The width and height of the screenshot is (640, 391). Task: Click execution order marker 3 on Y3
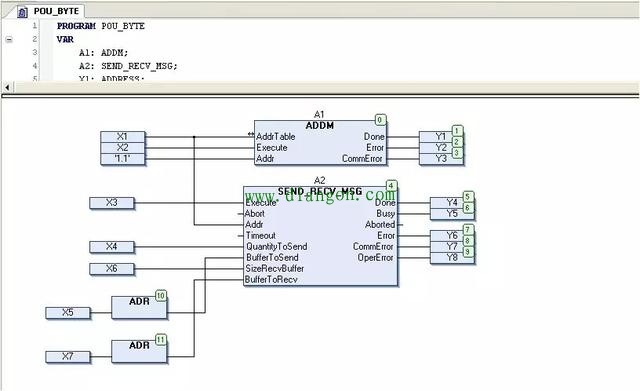[x=458, y=153]
